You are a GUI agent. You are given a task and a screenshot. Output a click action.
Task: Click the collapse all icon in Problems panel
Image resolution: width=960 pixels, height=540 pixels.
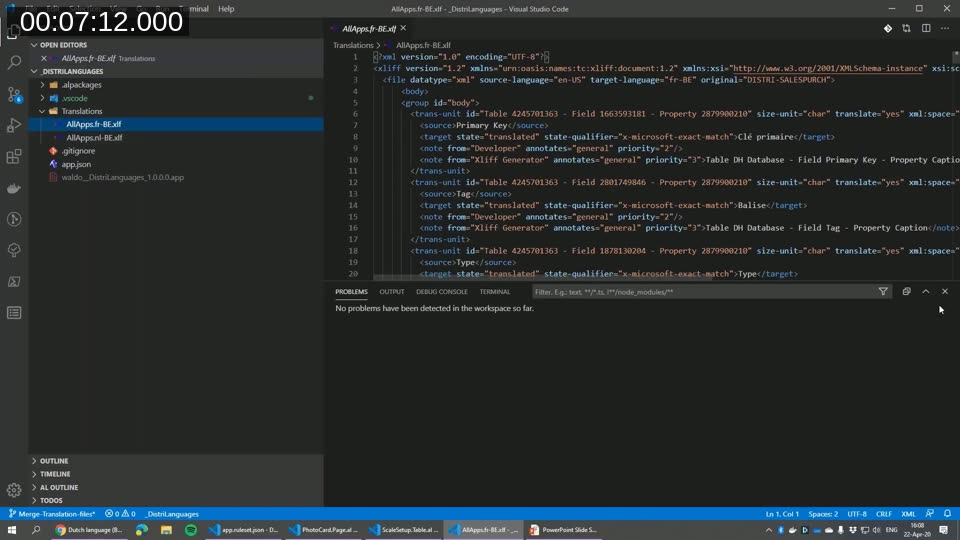pos(907,291)
